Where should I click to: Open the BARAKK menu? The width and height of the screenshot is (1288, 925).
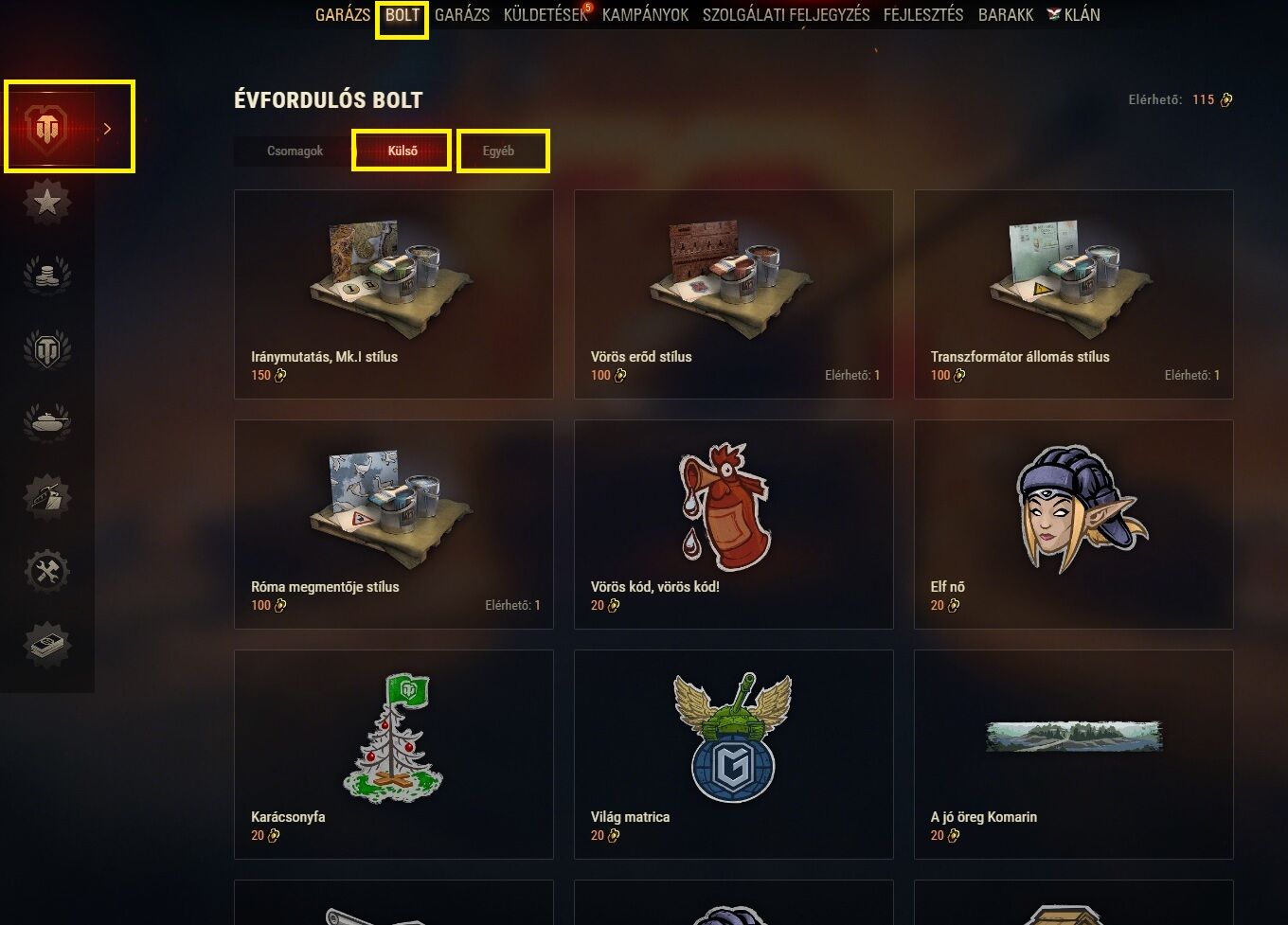click(1006, 14)
